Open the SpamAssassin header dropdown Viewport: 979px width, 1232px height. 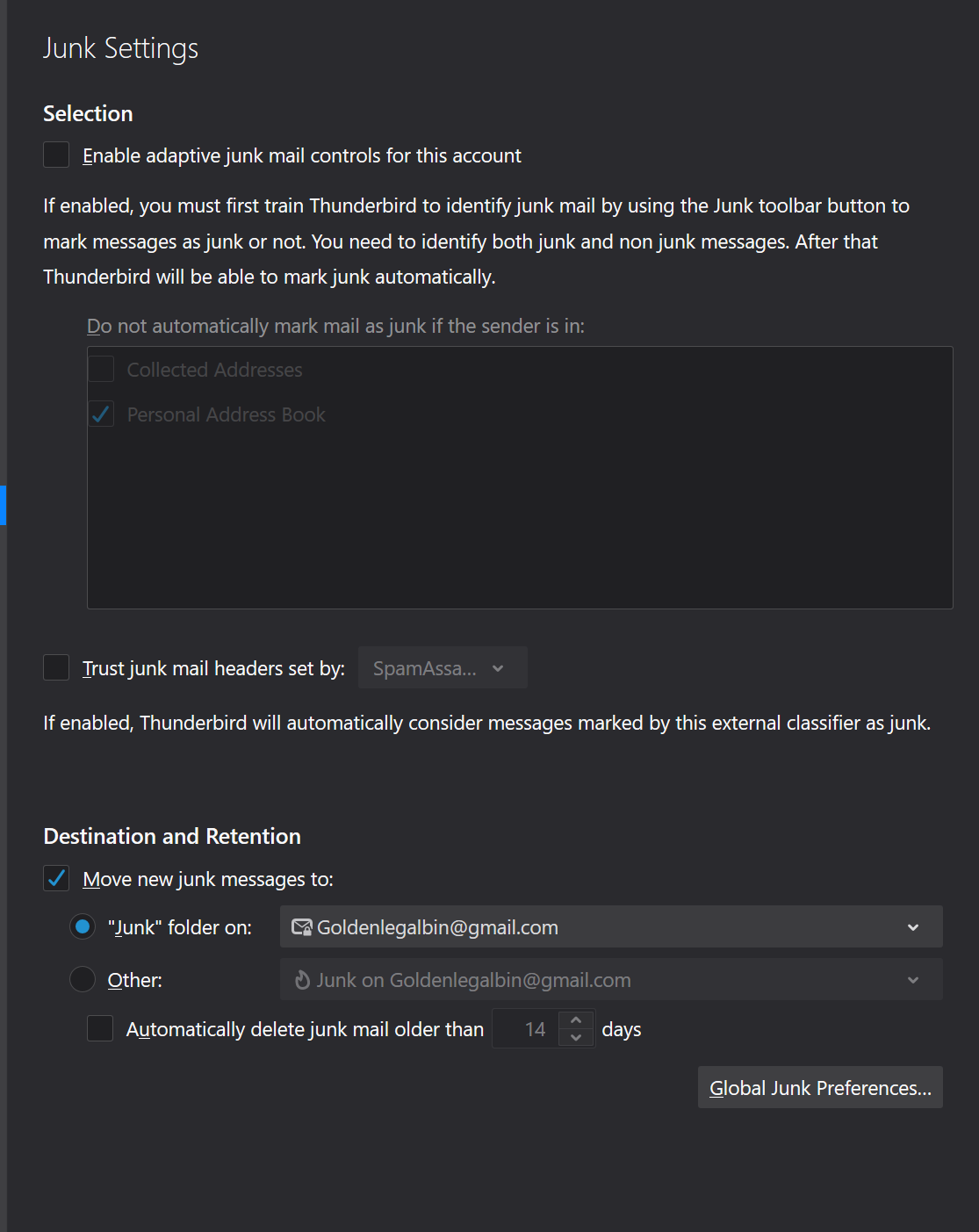coord(442,668)
